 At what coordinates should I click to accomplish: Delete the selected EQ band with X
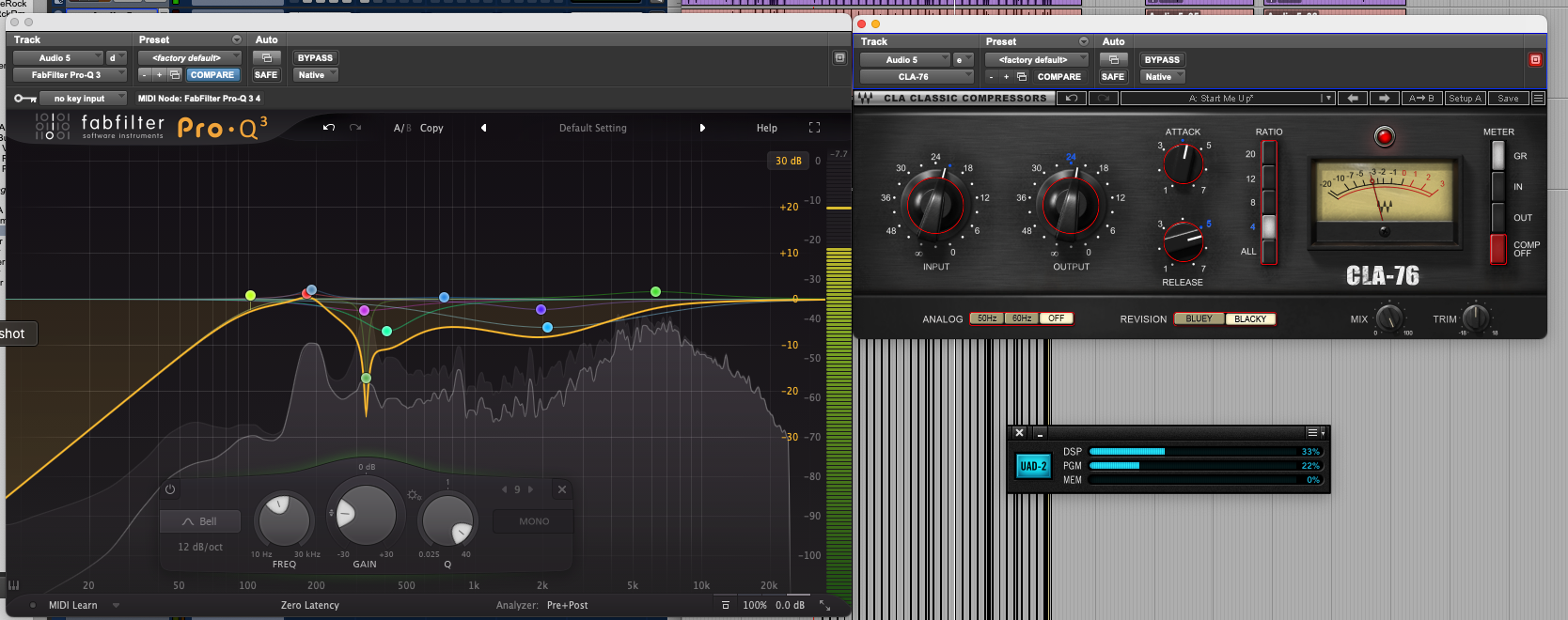[x=561, y=489]
